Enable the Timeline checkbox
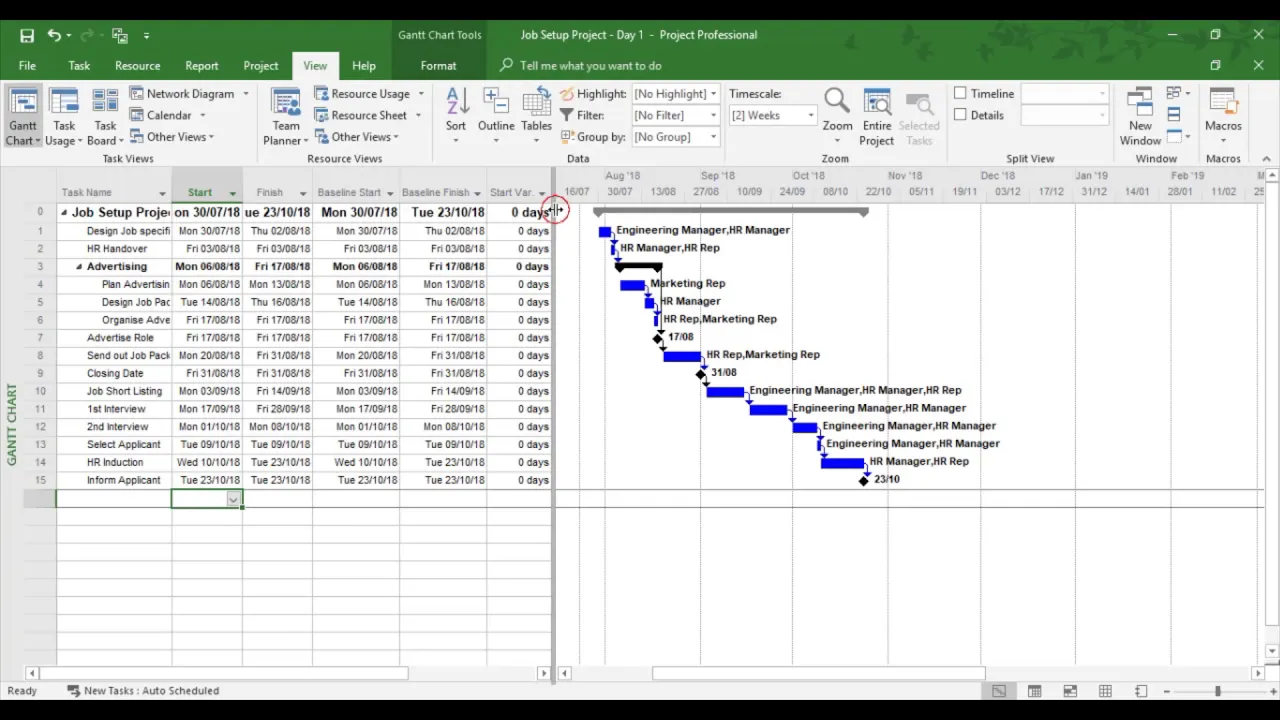Viewport: 1280px width, 720px height. 960,93
